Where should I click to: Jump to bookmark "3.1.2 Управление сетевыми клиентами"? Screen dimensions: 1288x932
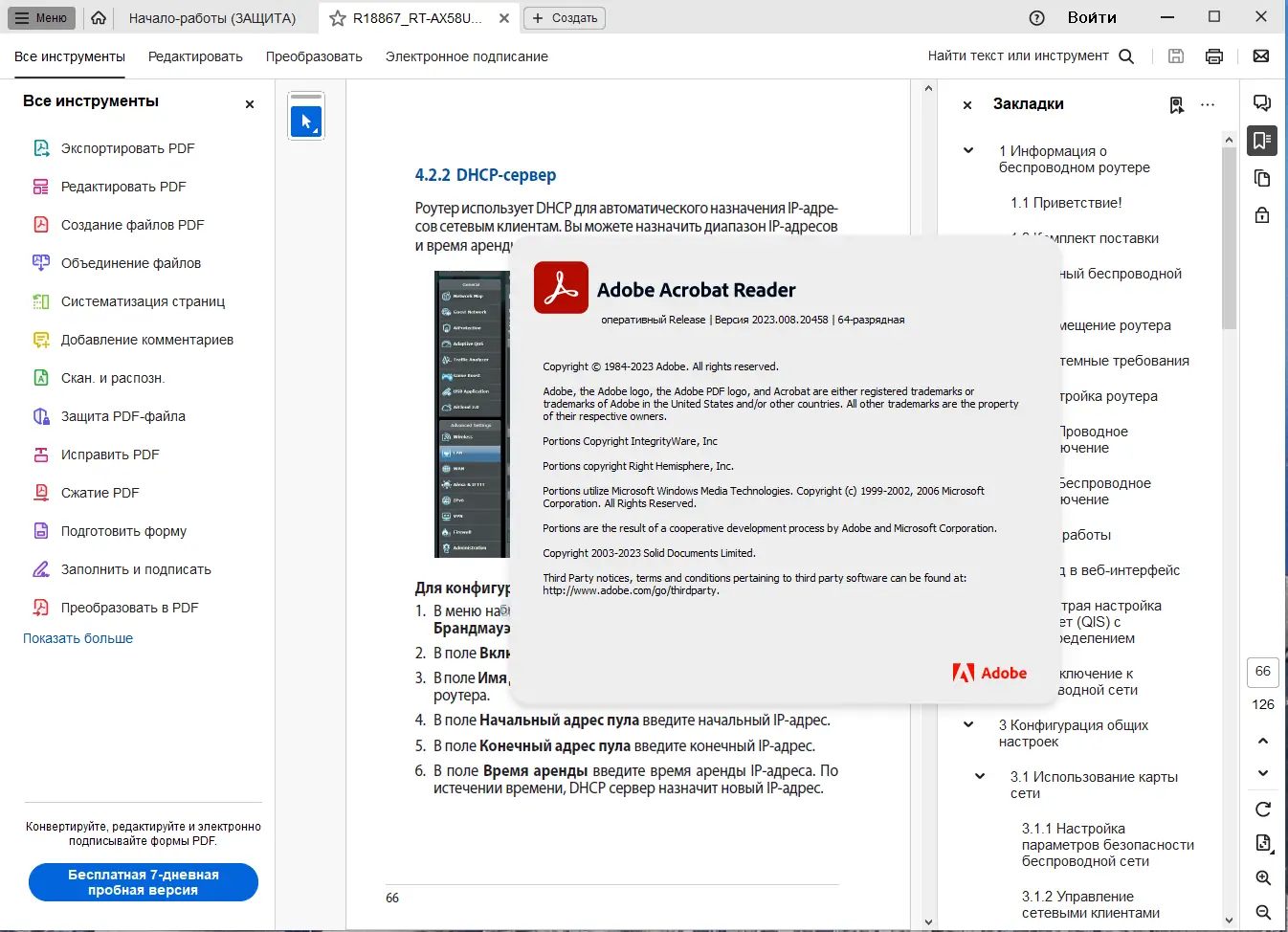coord(1091,904)
